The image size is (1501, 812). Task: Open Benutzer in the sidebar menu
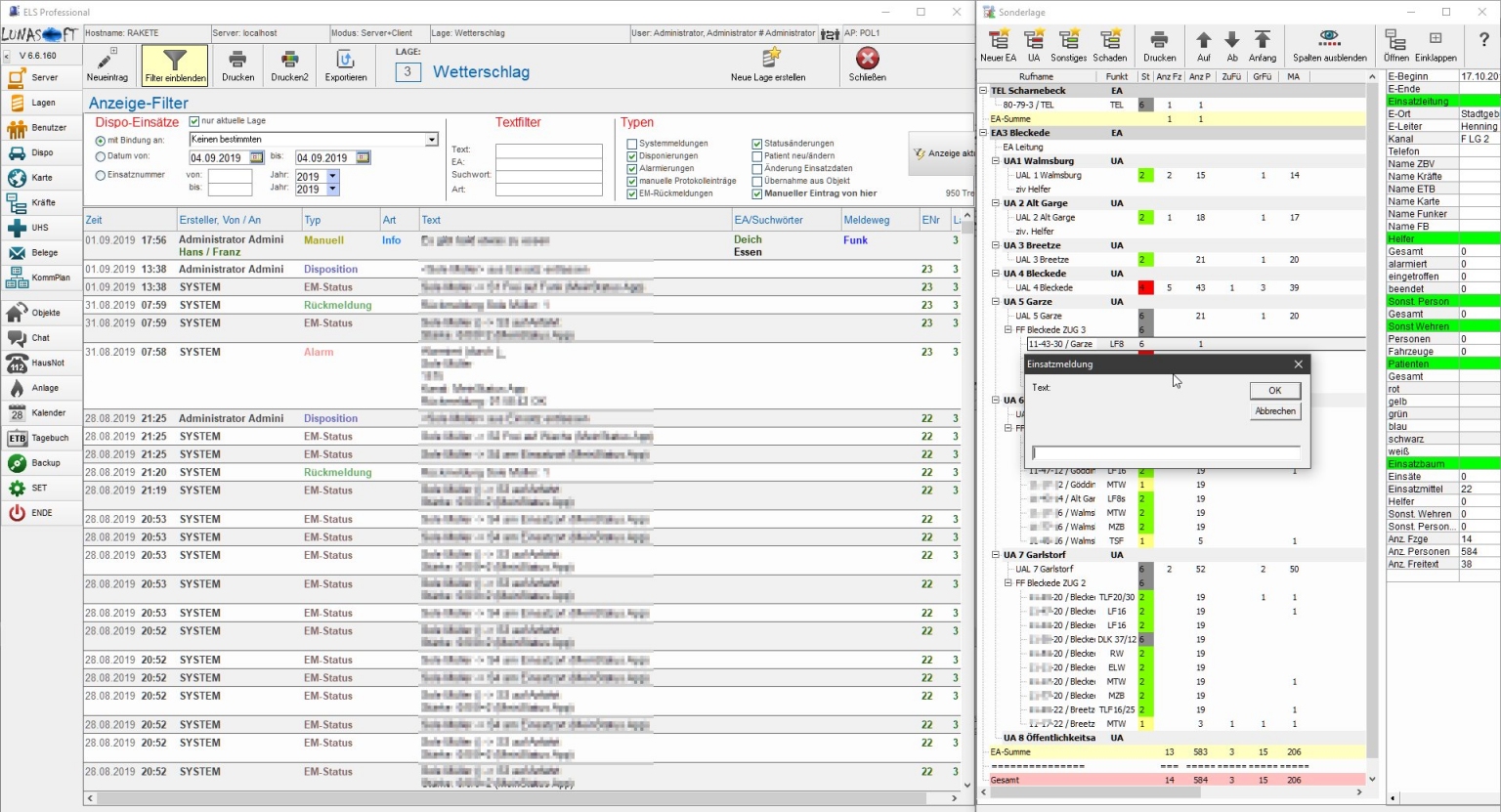(x=41, y=128)
